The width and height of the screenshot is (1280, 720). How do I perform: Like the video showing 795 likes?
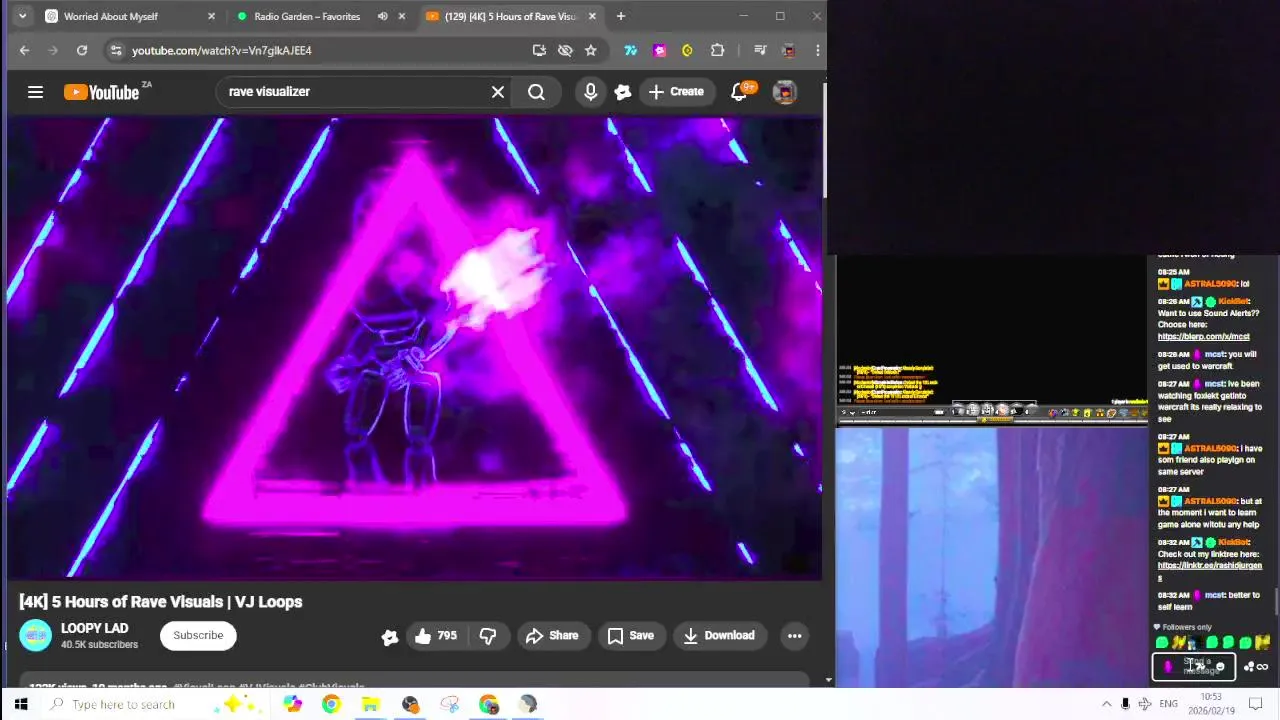pos(436,635)
